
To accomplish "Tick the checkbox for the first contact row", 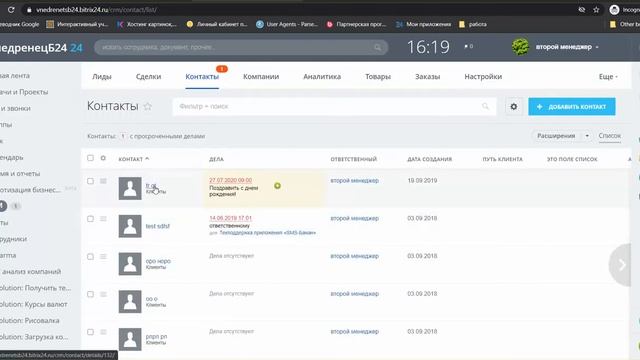I will tap(90, 181).
